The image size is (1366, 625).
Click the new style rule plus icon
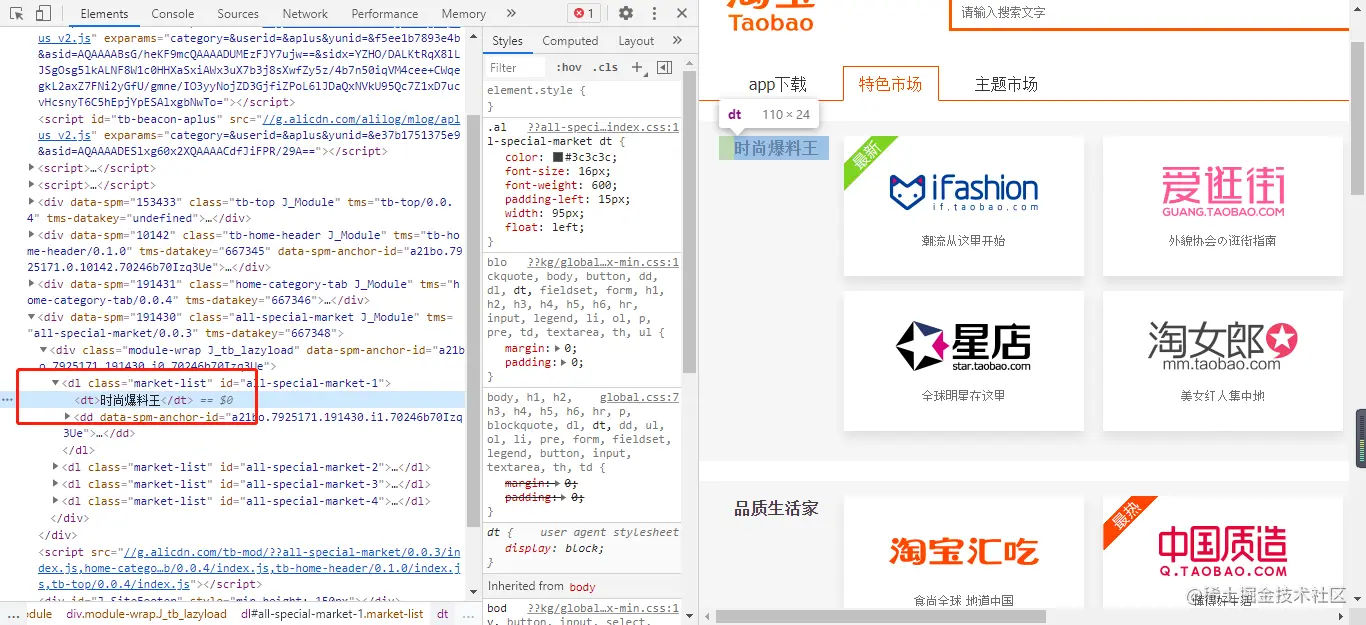(x=639, y=67)
